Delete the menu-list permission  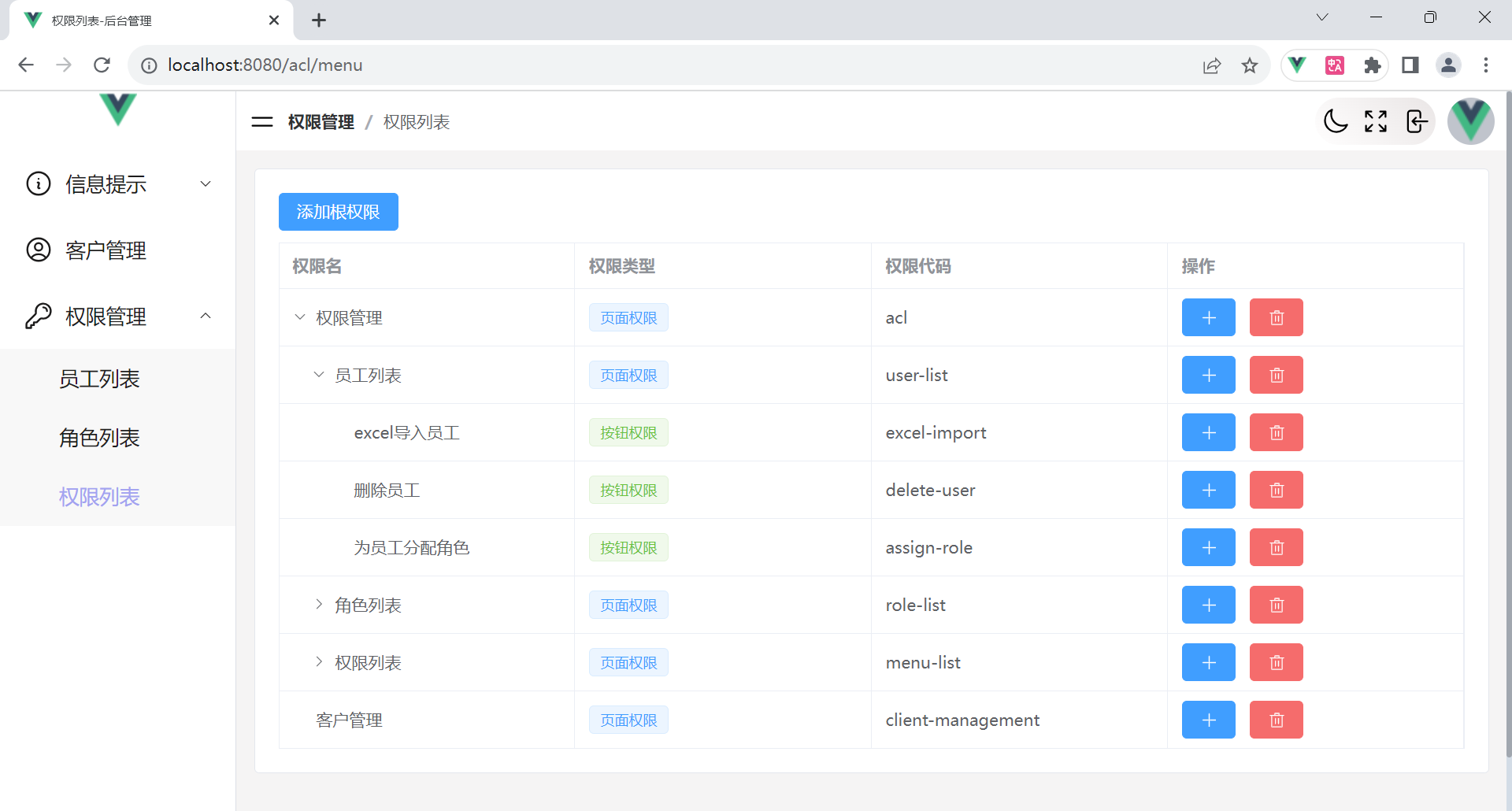pos(1277,662)
